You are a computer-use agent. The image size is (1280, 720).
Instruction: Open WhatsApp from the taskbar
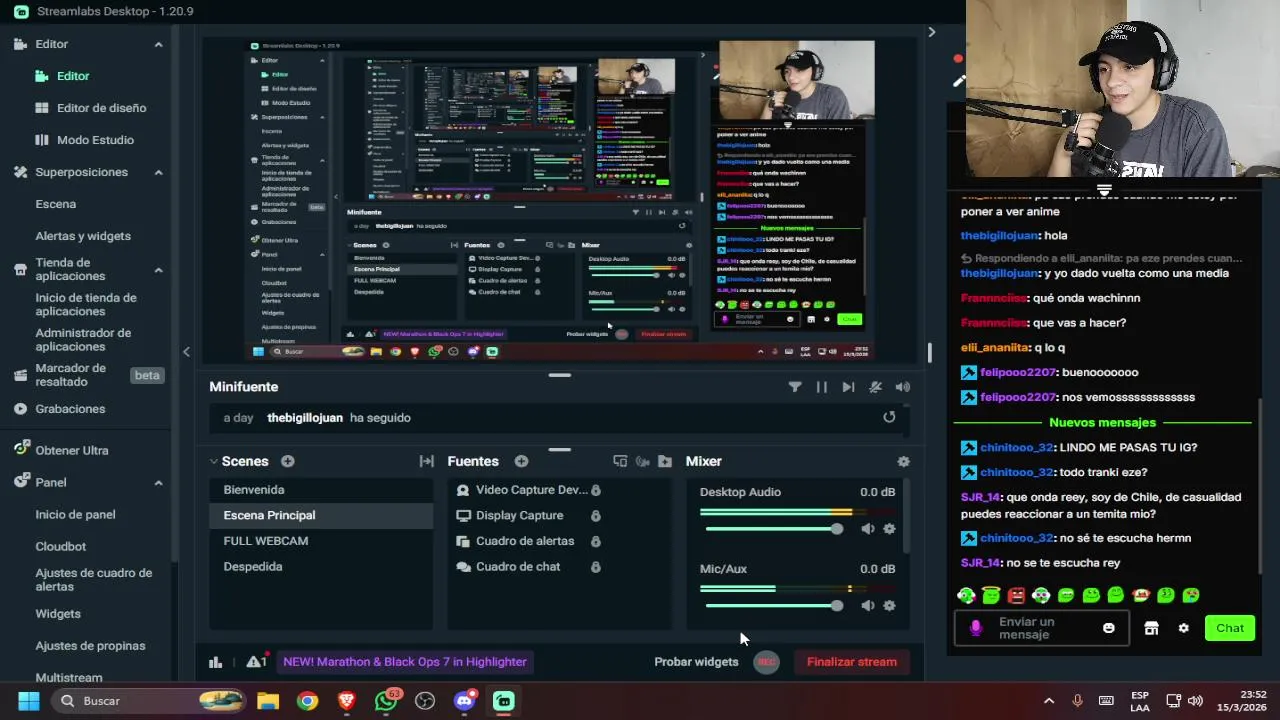(386, 701)
